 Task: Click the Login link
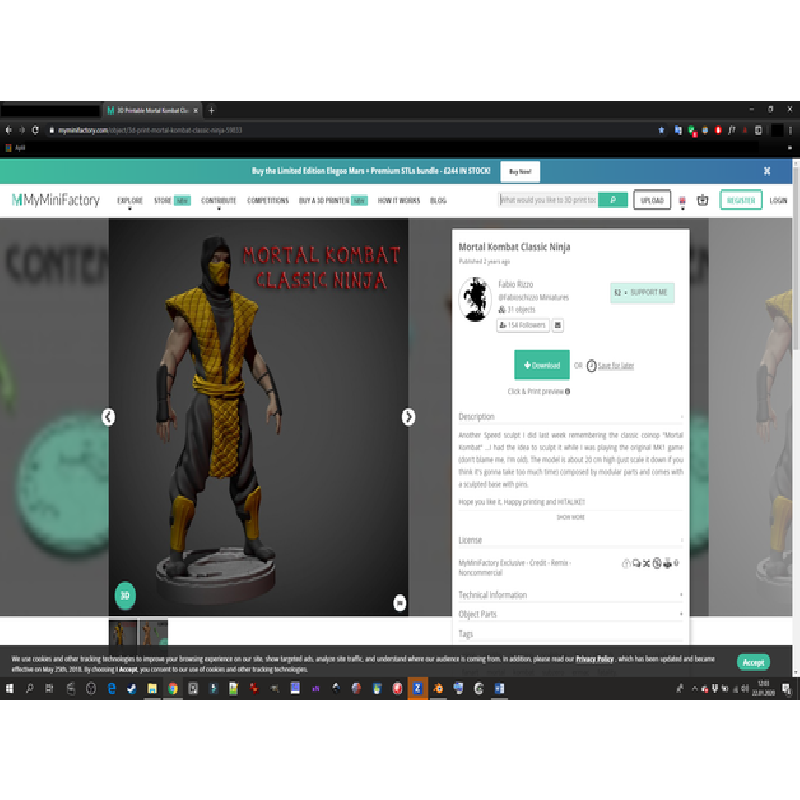[x=778, y=201]
